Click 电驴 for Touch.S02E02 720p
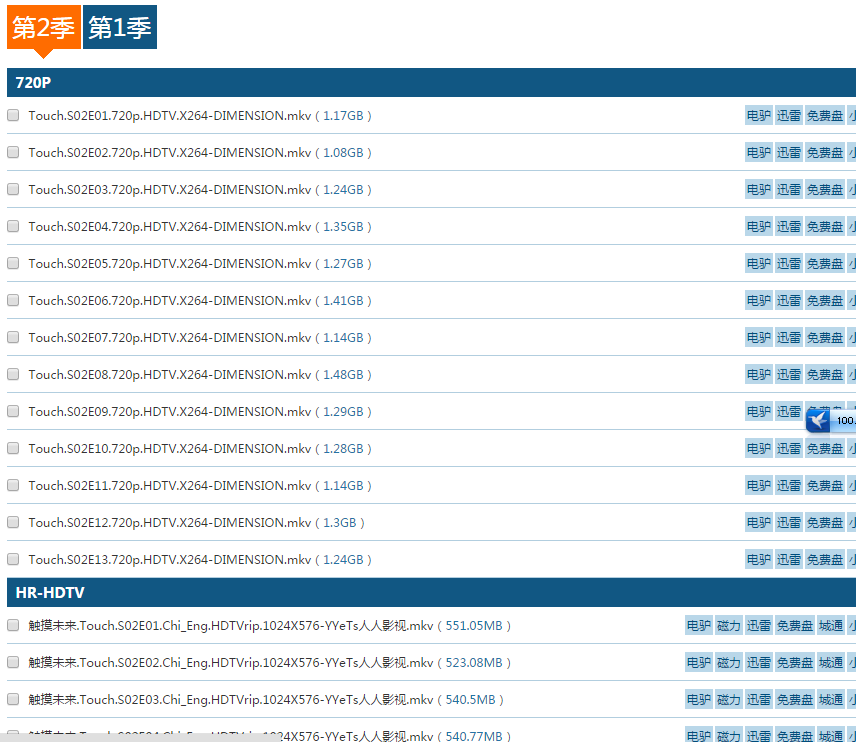 click(x=759, y=153)
